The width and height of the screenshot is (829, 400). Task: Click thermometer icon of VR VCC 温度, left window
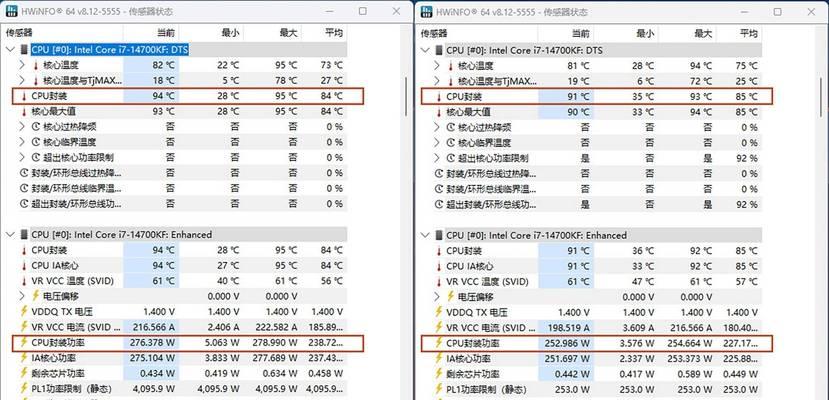click(x=24, y=281)
